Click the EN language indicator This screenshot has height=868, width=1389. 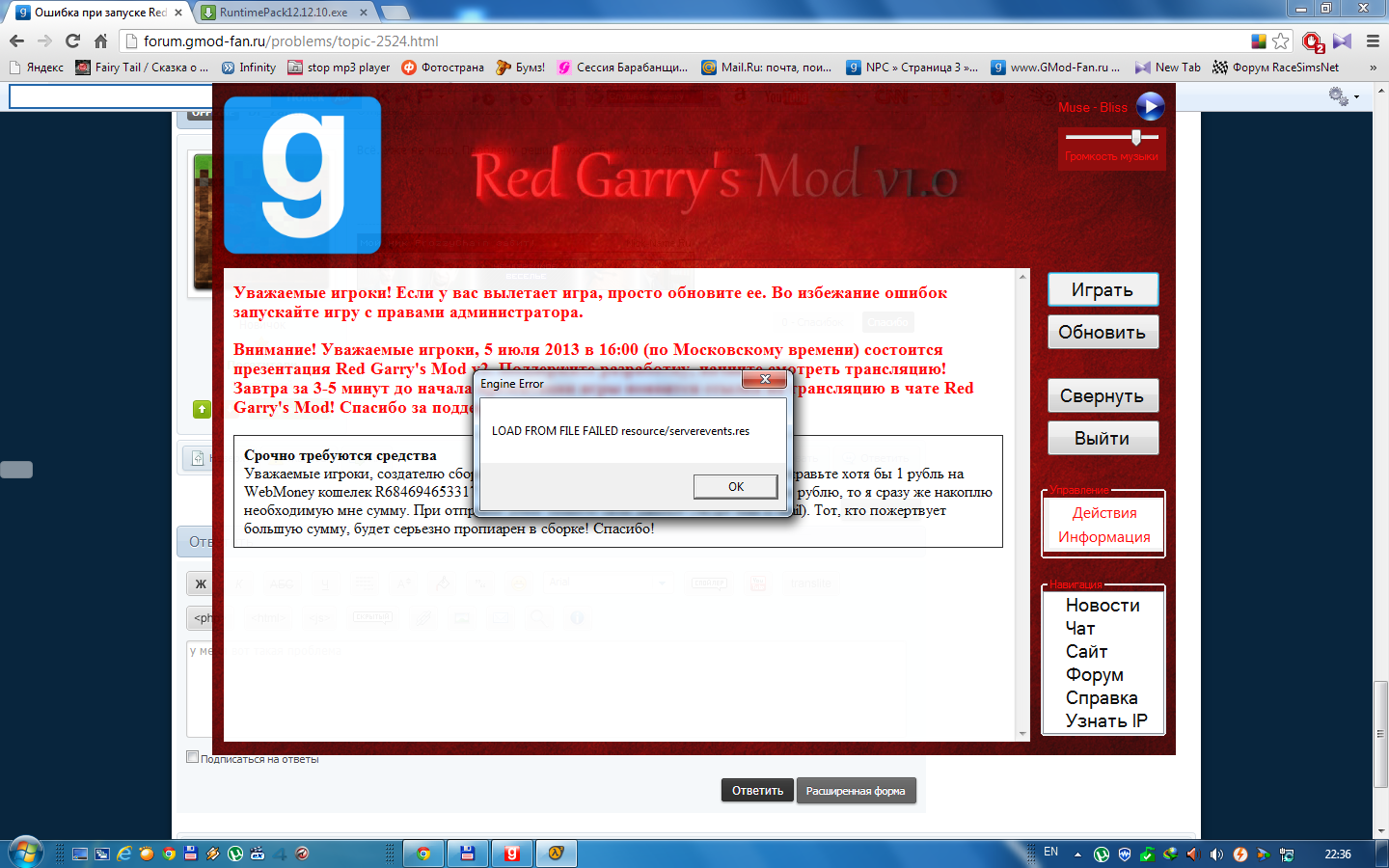[x=1050, y=853]
